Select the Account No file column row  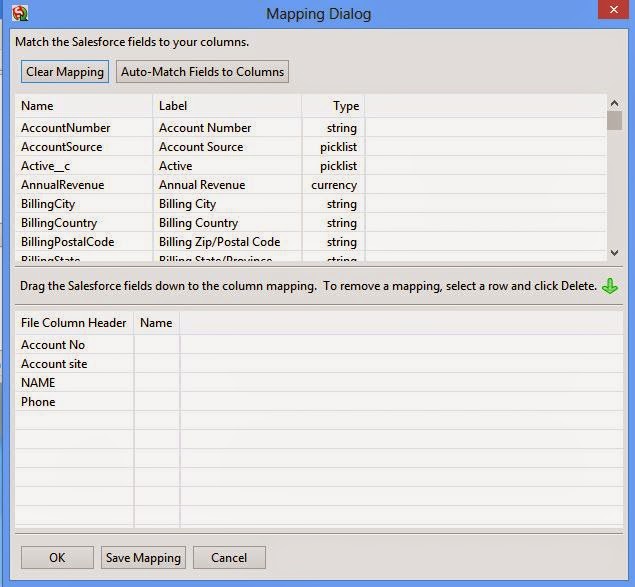click(319, 345)
